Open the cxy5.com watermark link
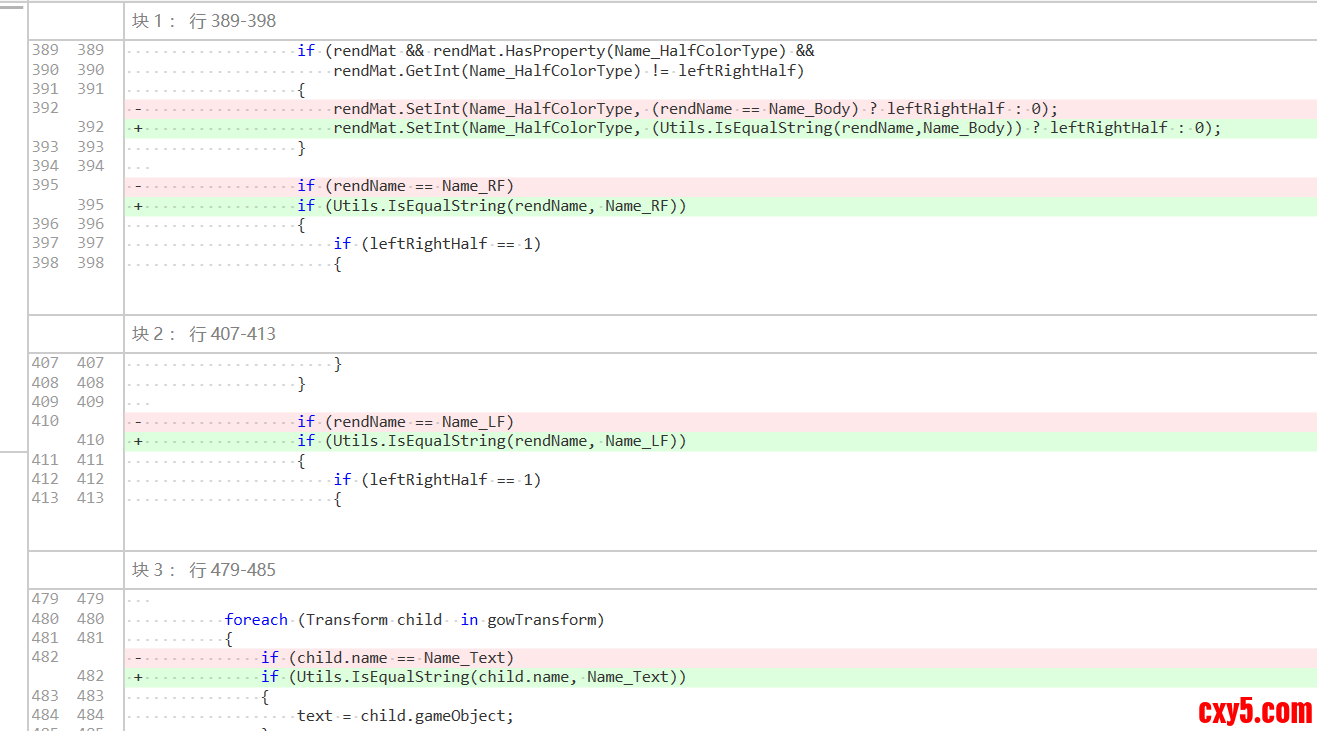1317x731 pixels. [x=1254, y=711]
